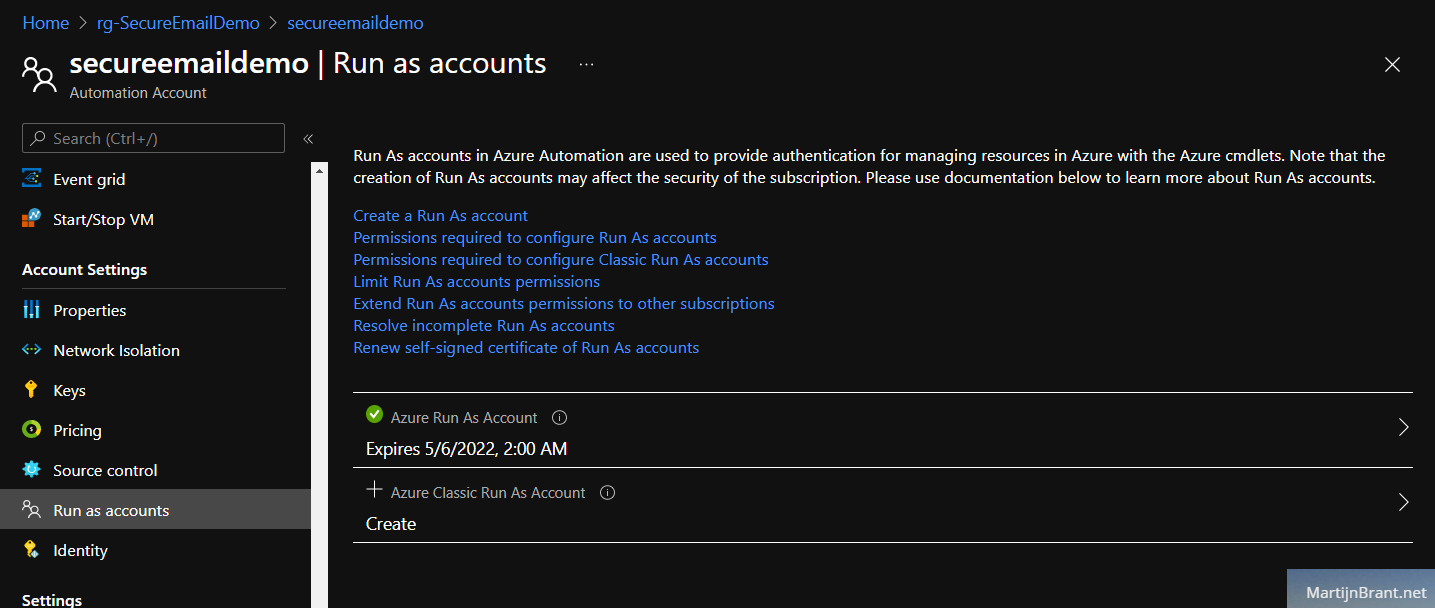Click the sidebar scroll up arrow
Screen dimensions: 1435x608
pyautogui.click(x=320, y=171)
